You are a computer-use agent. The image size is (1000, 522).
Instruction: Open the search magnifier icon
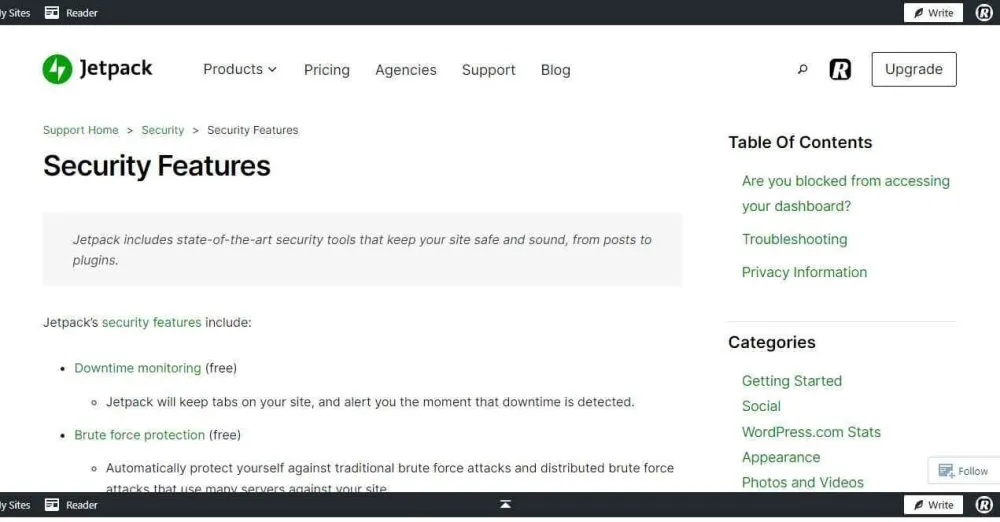tap(802, 70)
